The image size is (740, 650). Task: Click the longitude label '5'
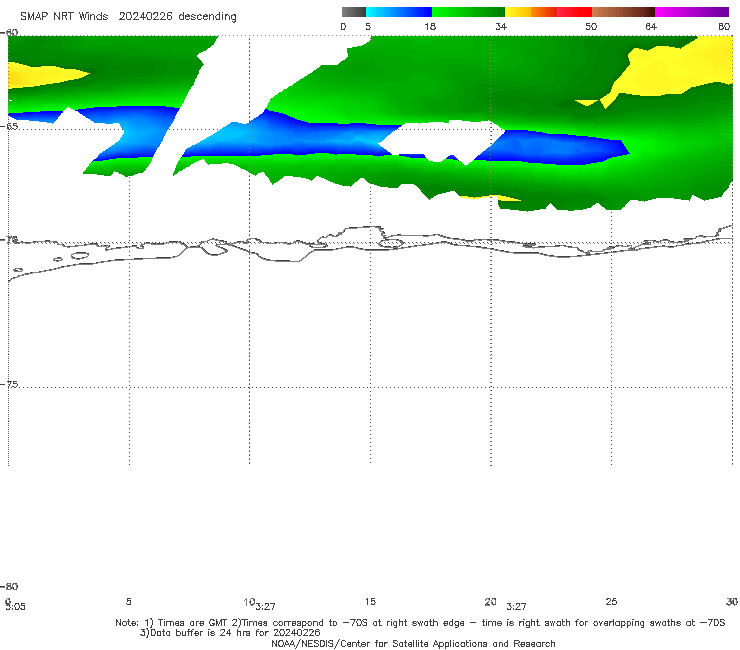click(128, 601)
